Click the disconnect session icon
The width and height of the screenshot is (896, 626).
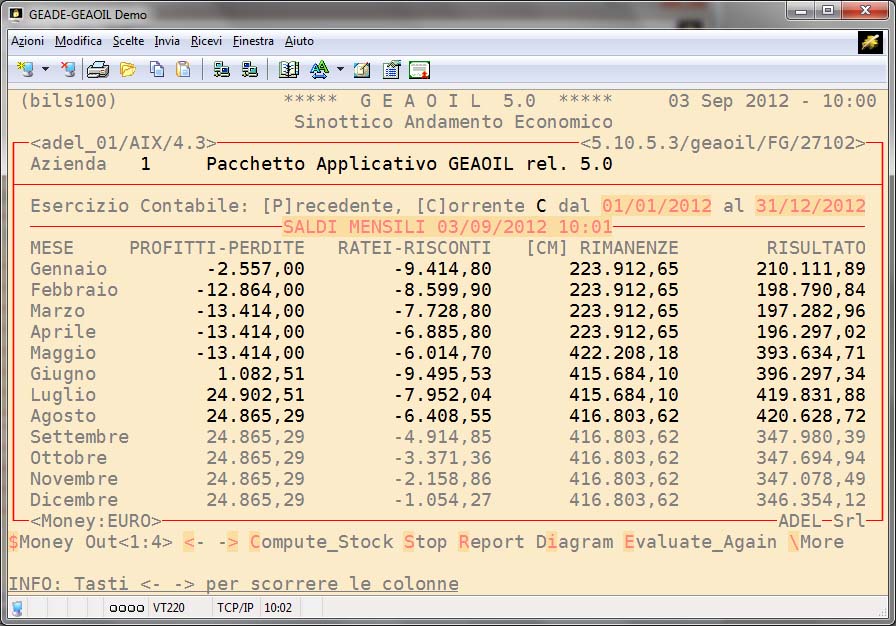pos(67,70)
